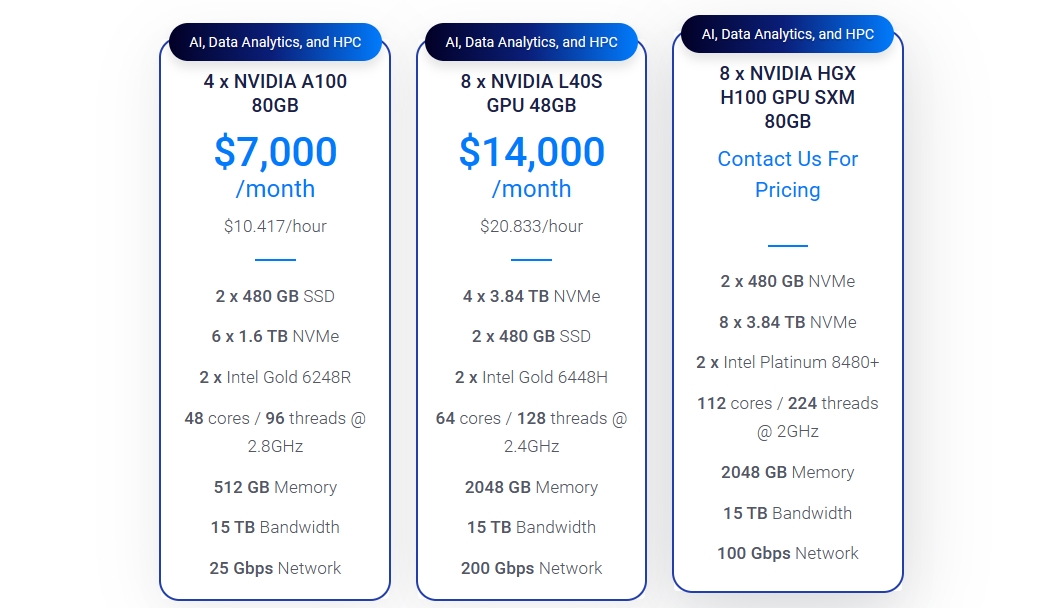Click the 2 x Intel Platinum 8480+ spec

(x=787, y=362)
